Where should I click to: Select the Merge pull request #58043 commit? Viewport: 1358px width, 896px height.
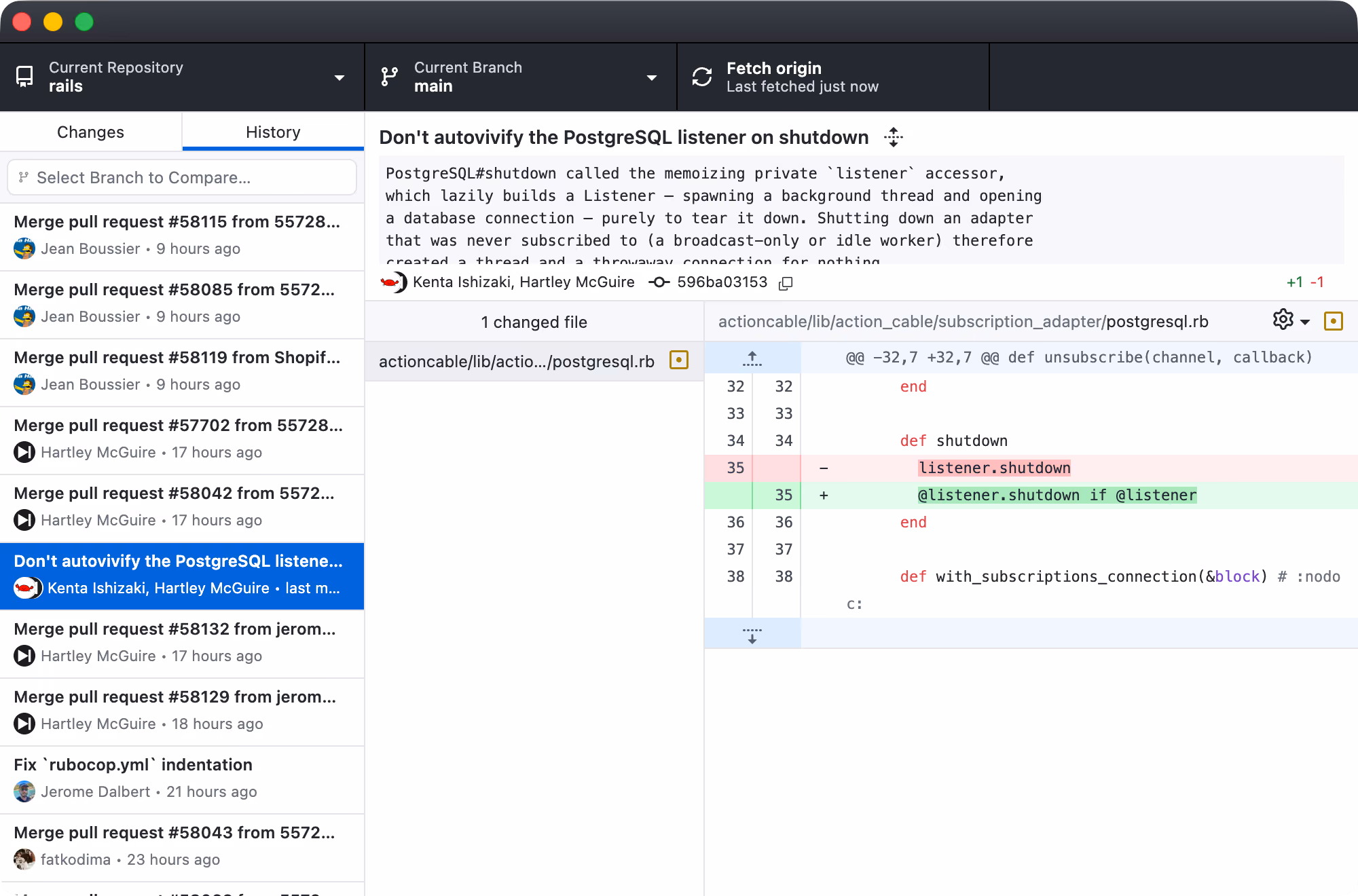point(182,847)
